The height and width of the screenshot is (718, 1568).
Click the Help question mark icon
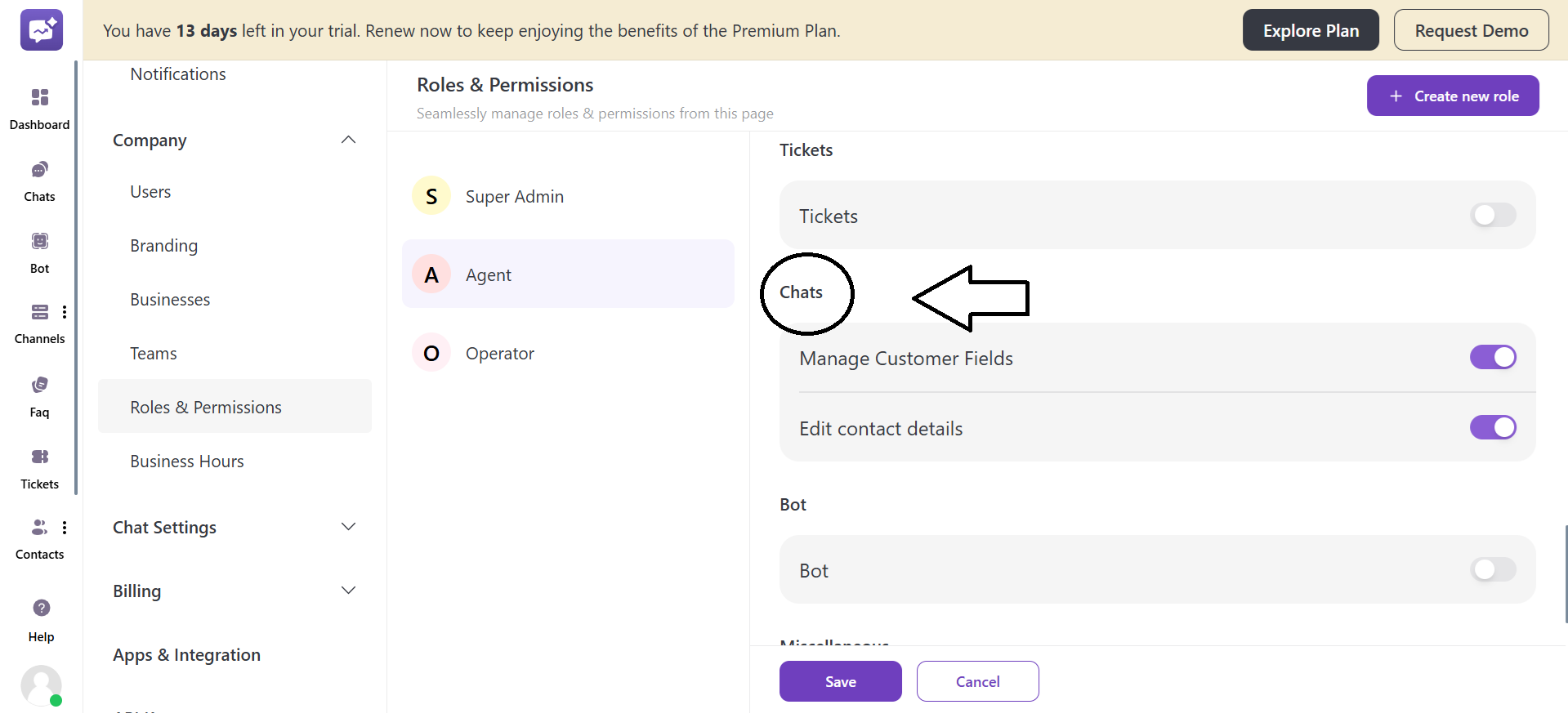click(x=41, y=609)
